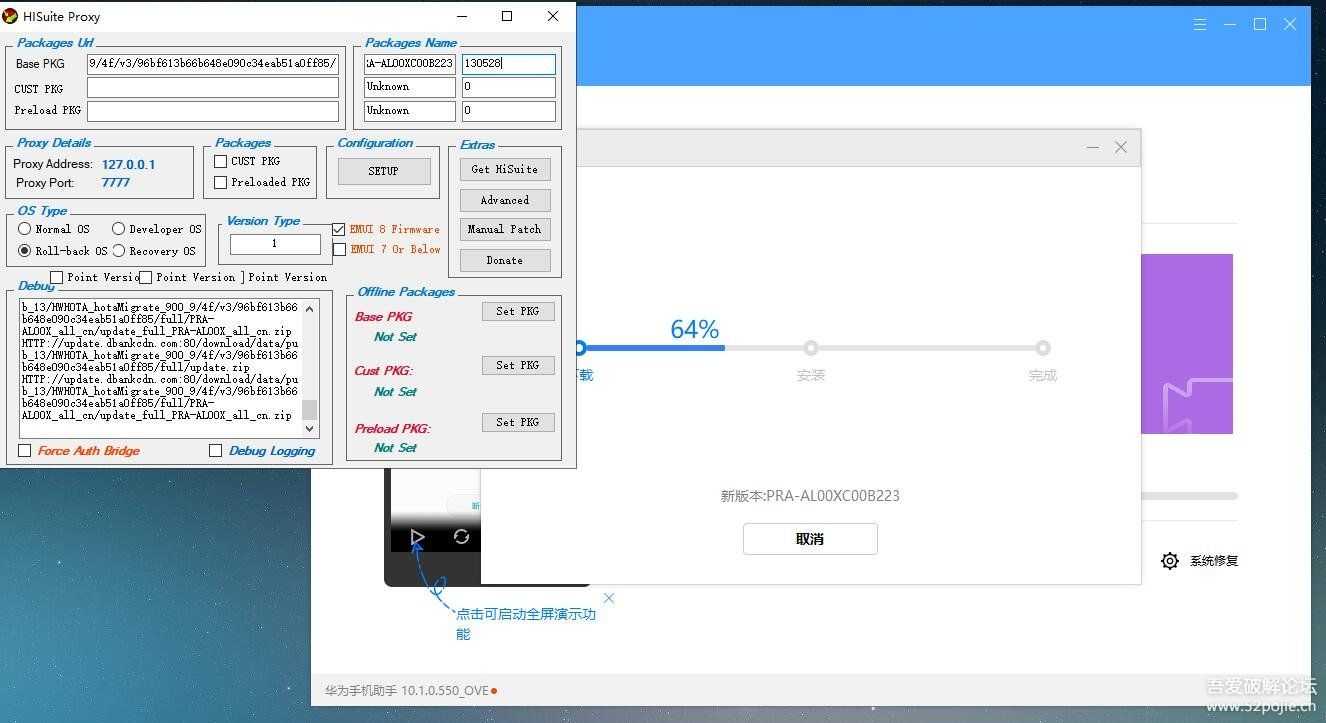Enable the Preloaded PKG checkbox
1326x723 pixels.
[x=221, y=183]
